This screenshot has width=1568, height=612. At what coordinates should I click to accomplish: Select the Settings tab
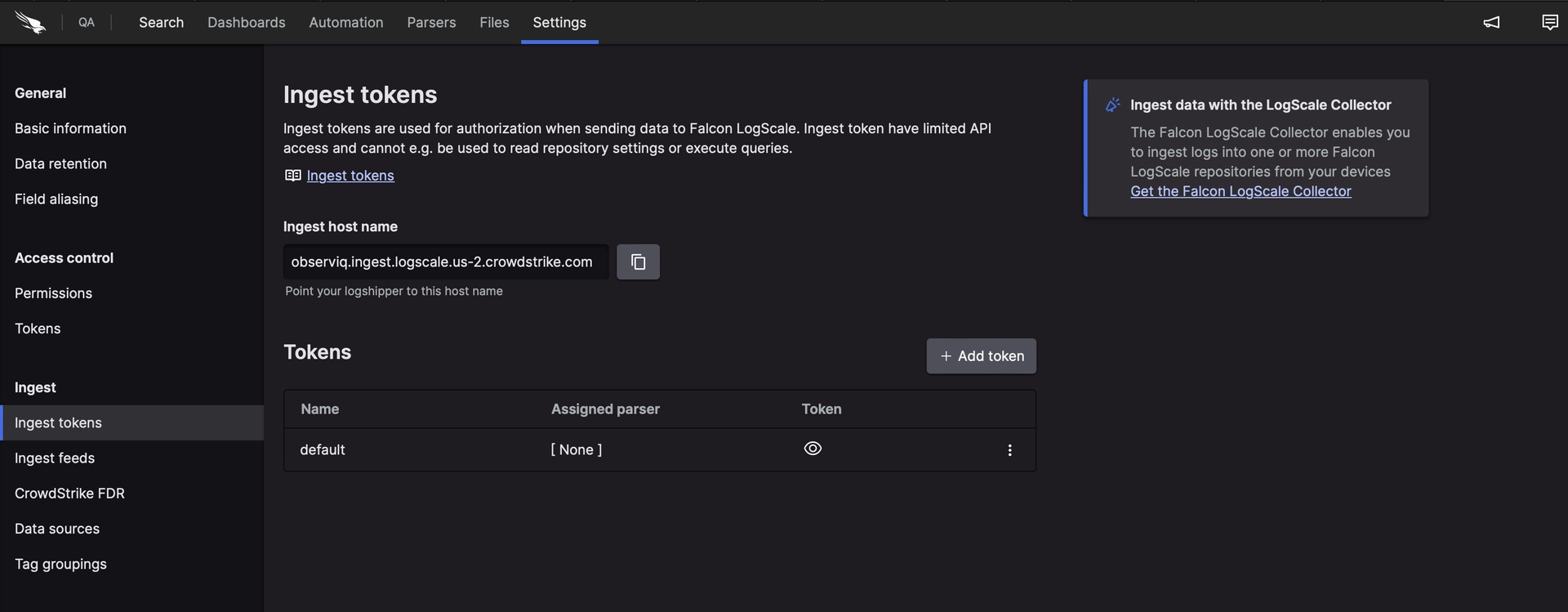tap(559, 22)
